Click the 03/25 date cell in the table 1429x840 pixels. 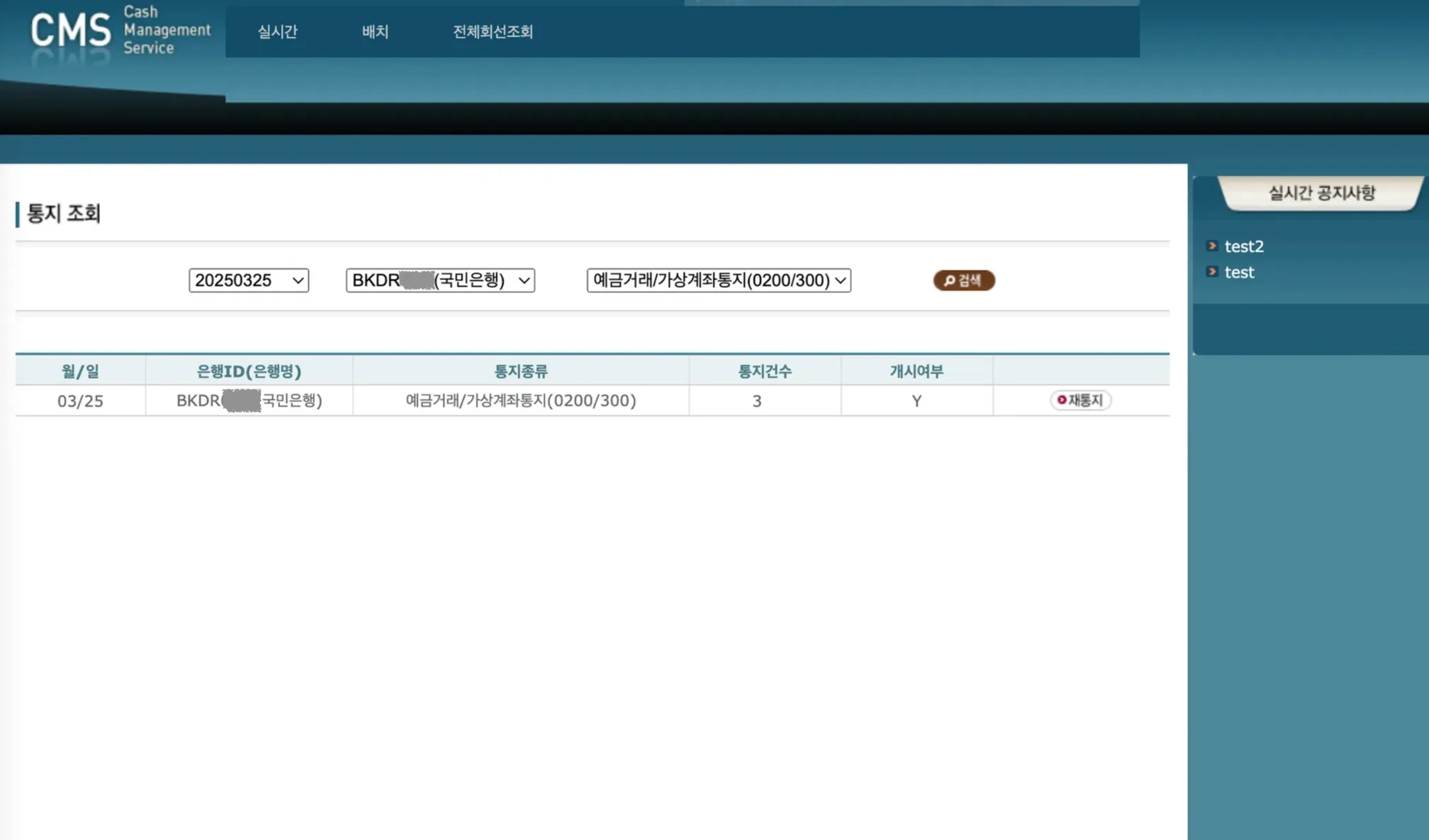80,401
